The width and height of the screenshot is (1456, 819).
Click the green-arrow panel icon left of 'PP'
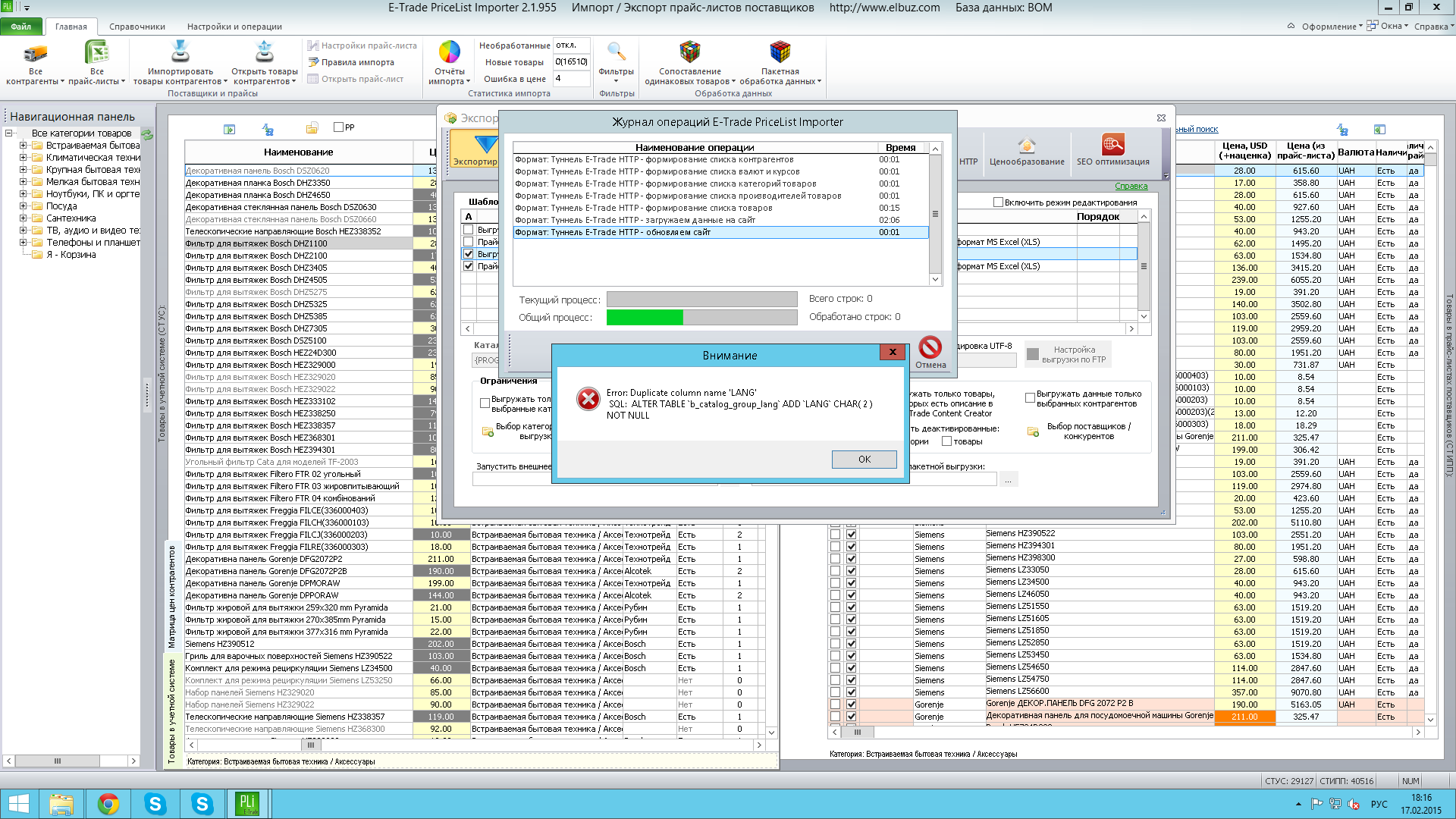pos(229,129)
